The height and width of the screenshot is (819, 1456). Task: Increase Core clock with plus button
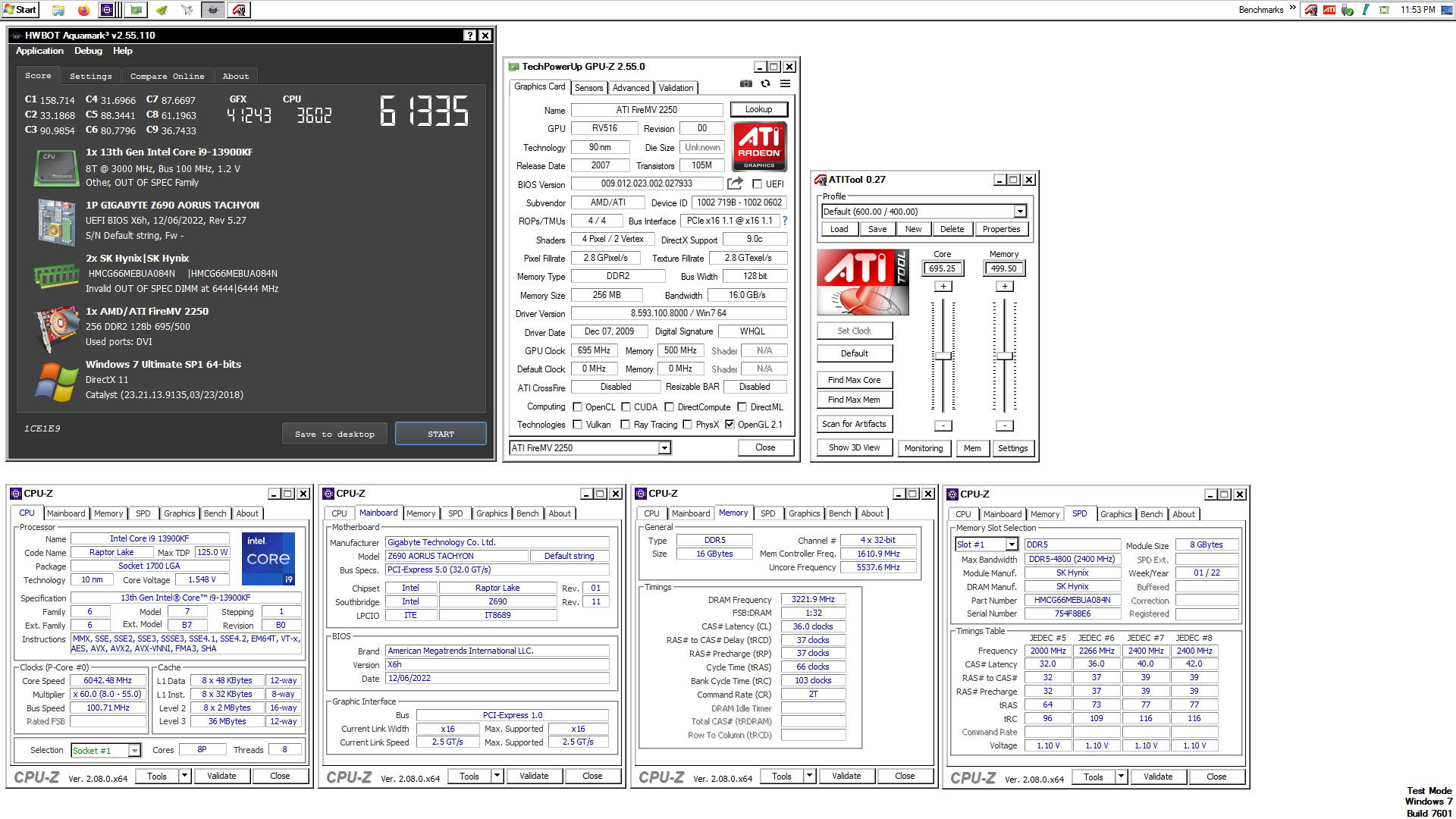tap(943, 287)
